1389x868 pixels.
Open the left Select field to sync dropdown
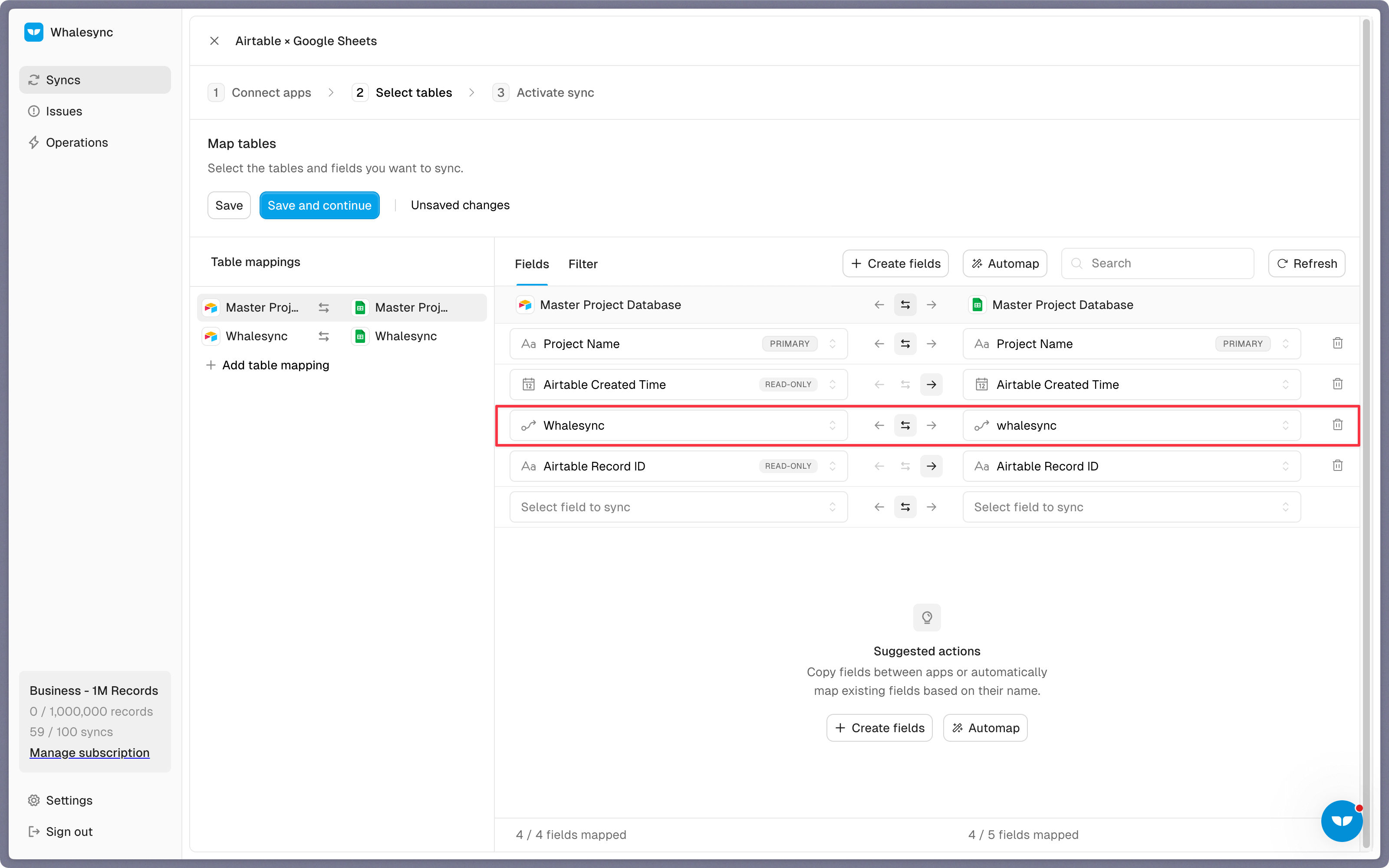click(x=678, y=507)
